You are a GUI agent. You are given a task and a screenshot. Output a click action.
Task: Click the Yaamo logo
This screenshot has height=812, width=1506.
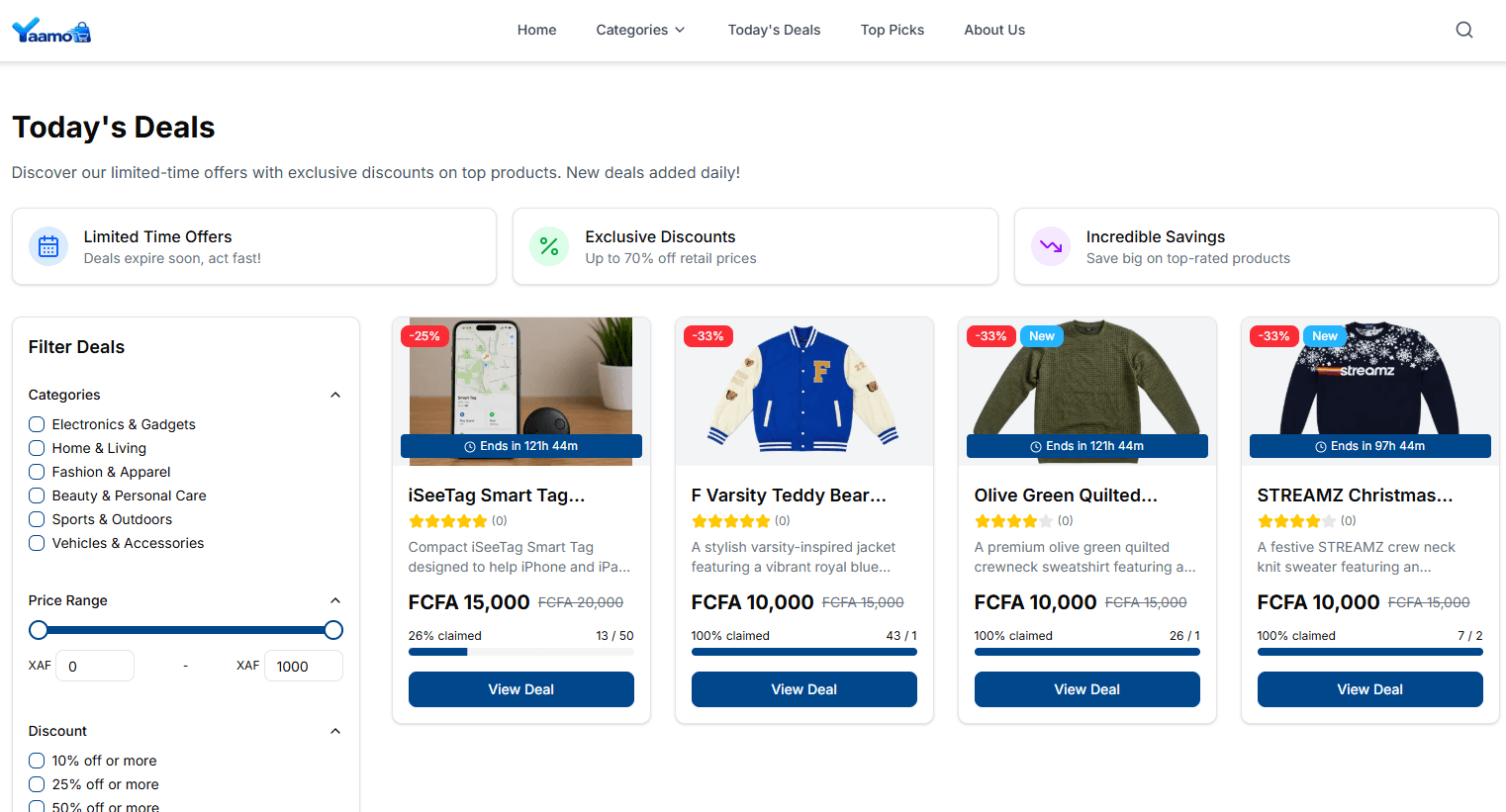51,31
